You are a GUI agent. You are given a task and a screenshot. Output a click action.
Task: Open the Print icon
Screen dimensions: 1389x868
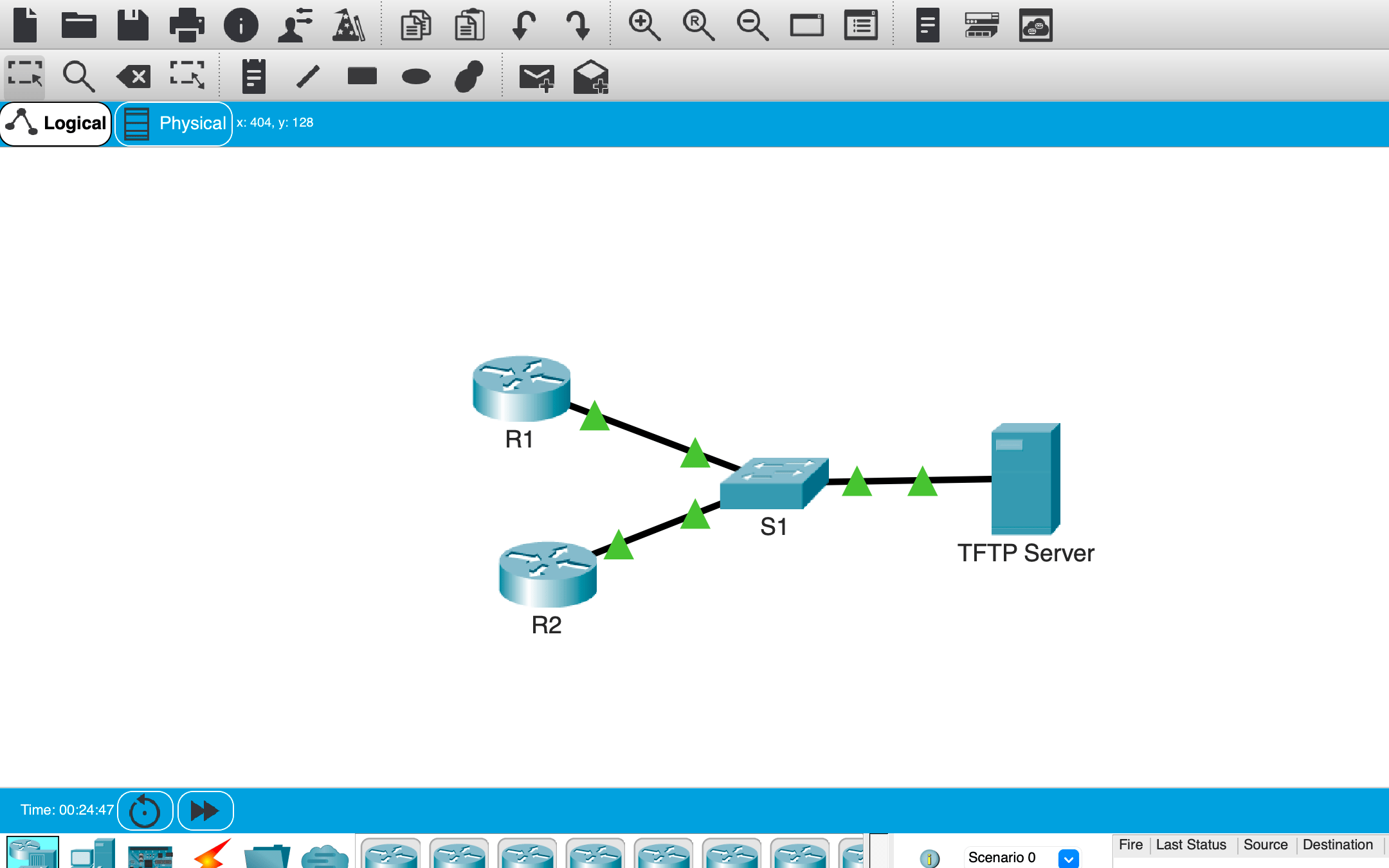click(186, 26)
